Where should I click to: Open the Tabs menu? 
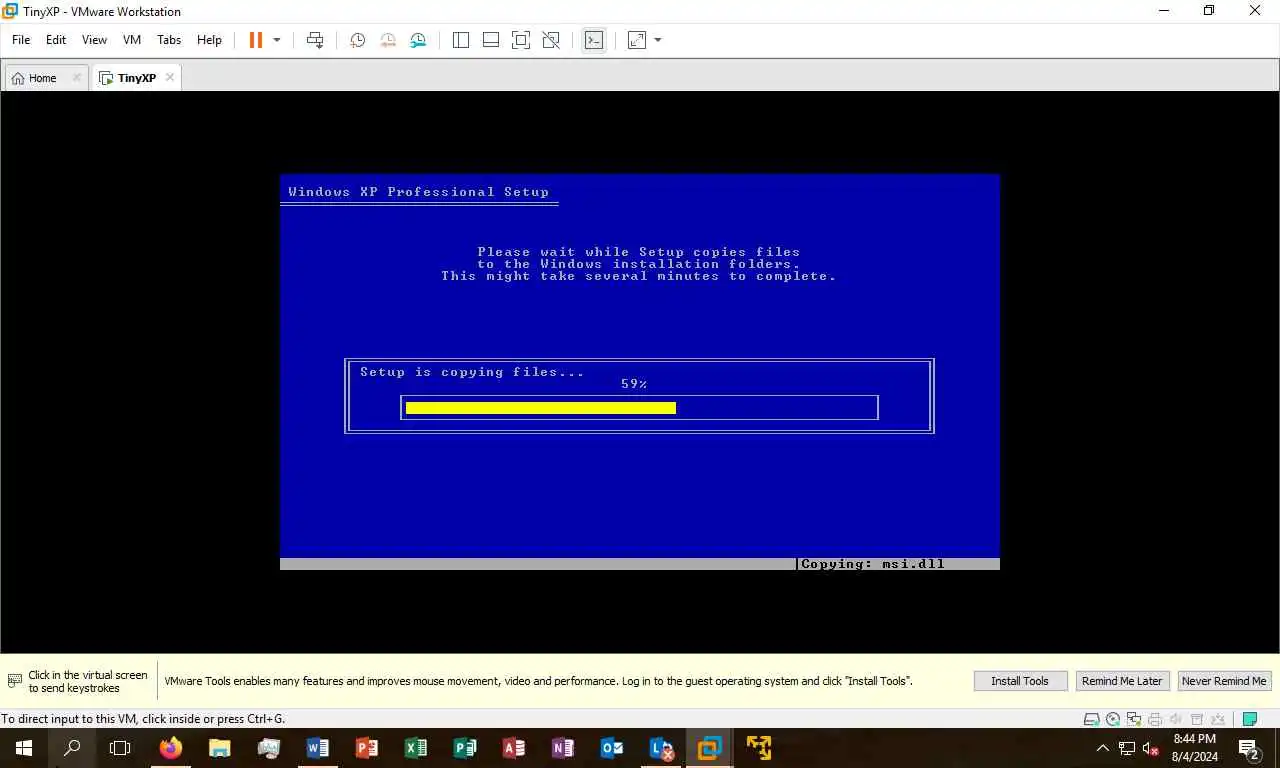(x=169, y=40)
